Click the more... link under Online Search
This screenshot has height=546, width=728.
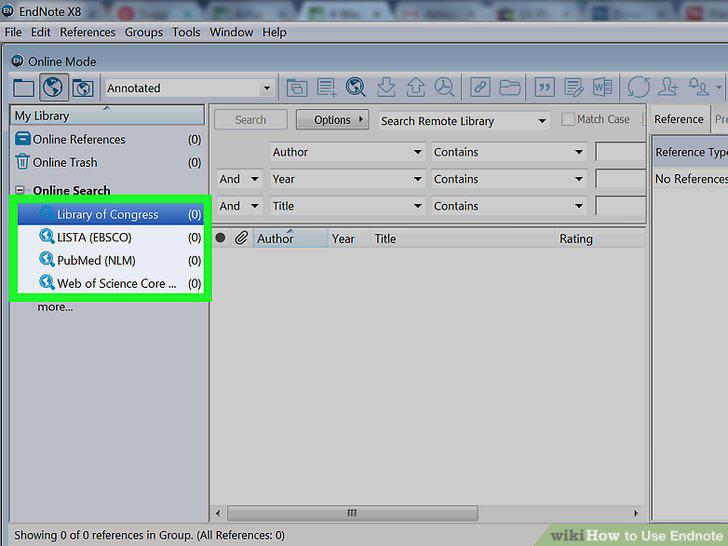55,307
